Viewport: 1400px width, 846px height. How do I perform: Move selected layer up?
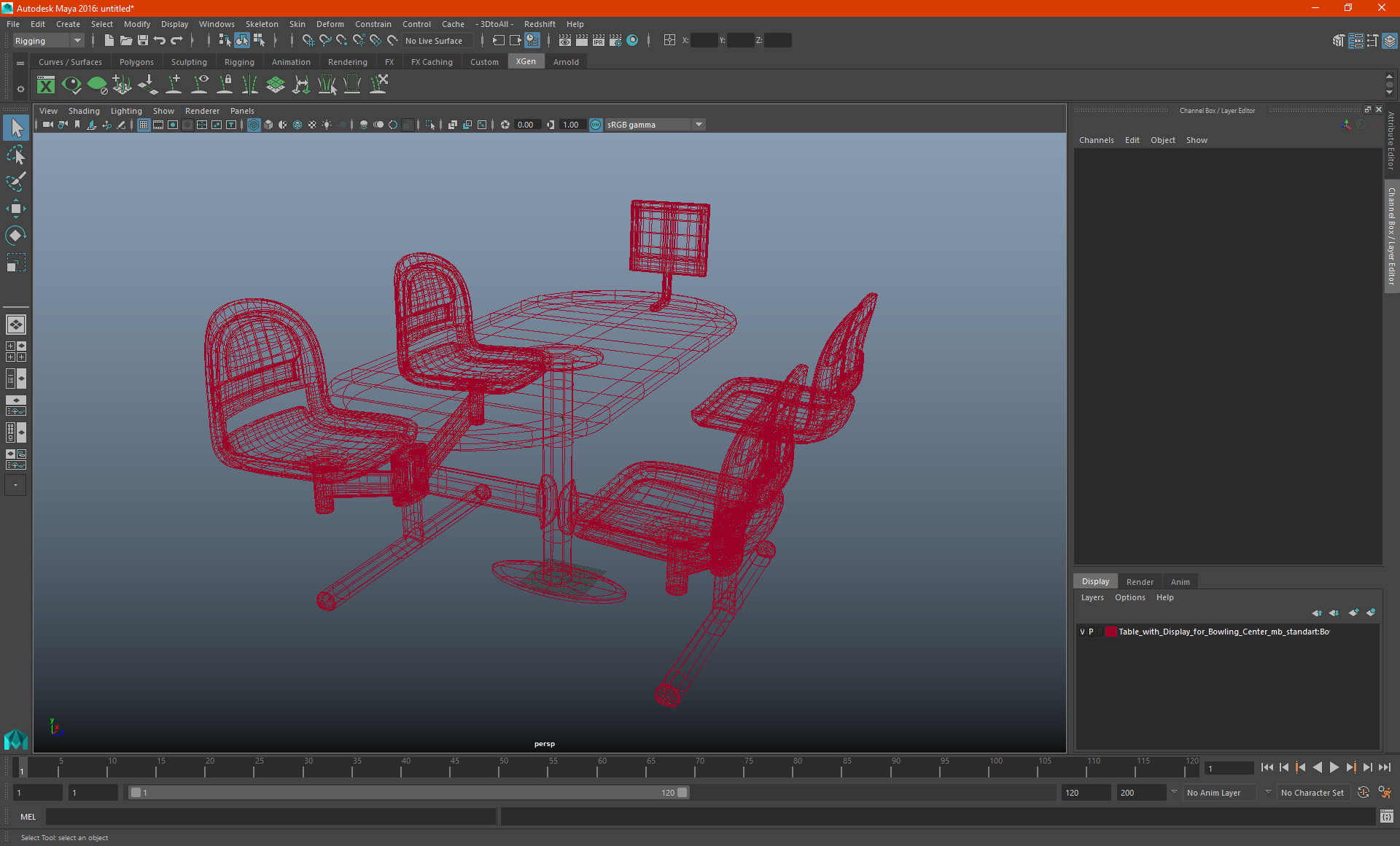click(x=1317, y=613)
